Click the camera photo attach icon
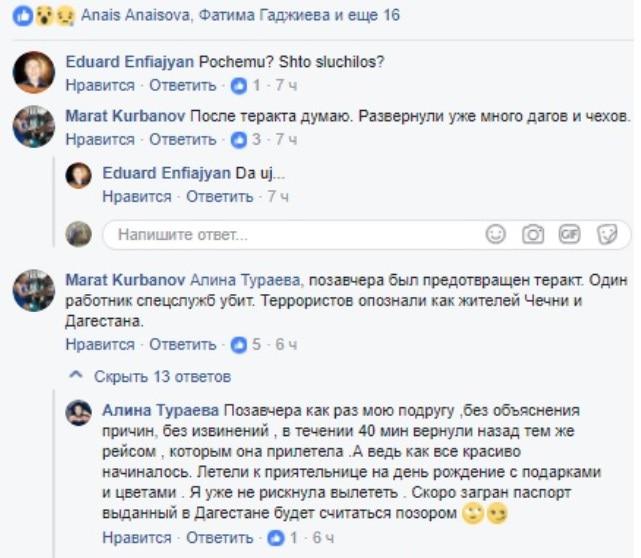Image resolution: width=641 pixels, height=558 pixels. tap(533, 235)
